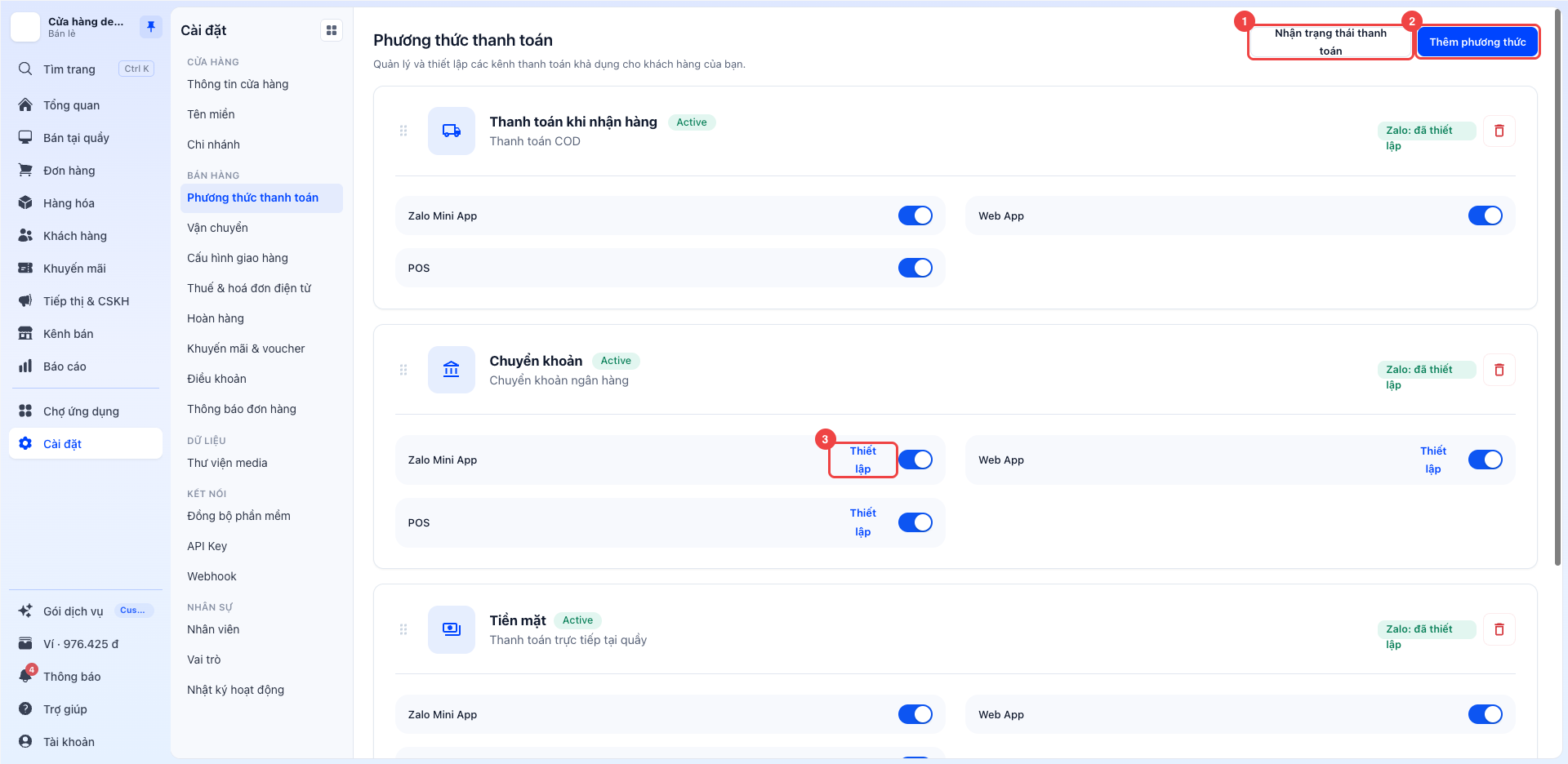1568x764 pixels.
Task: Toggle Zalo Mini App for Tiền mặt
Action: point(915,714)
